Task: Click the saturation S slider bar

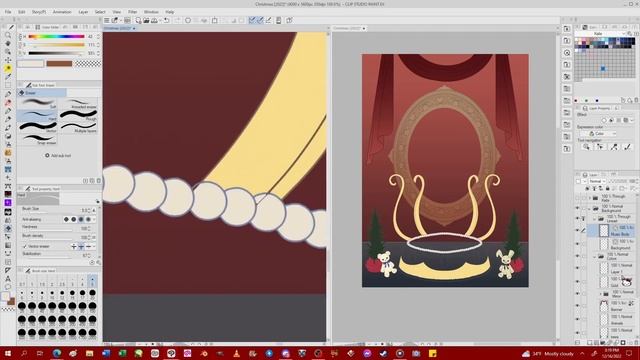Action: [x=56, y=44]
